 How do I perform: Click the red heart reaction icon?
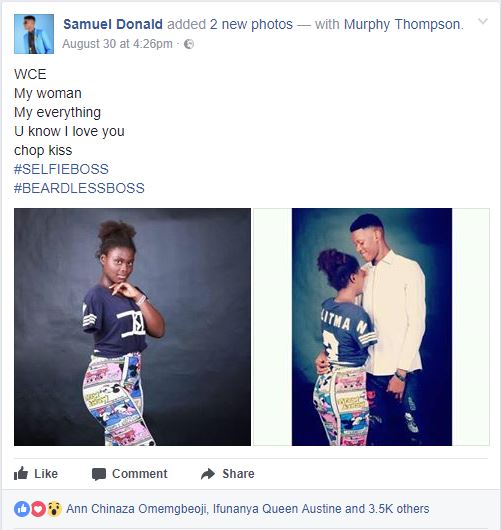click(x=38, y=509)
